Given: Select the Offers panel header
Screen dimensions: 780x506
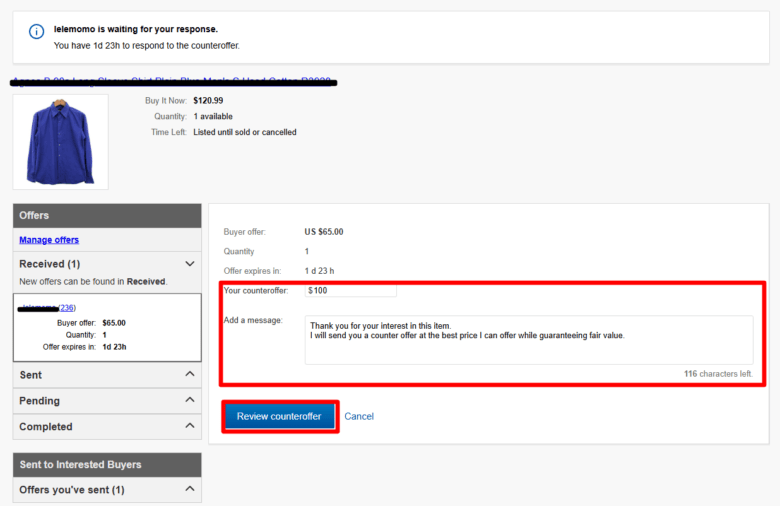Looking at the screenshot, I should tap(107, 215).
